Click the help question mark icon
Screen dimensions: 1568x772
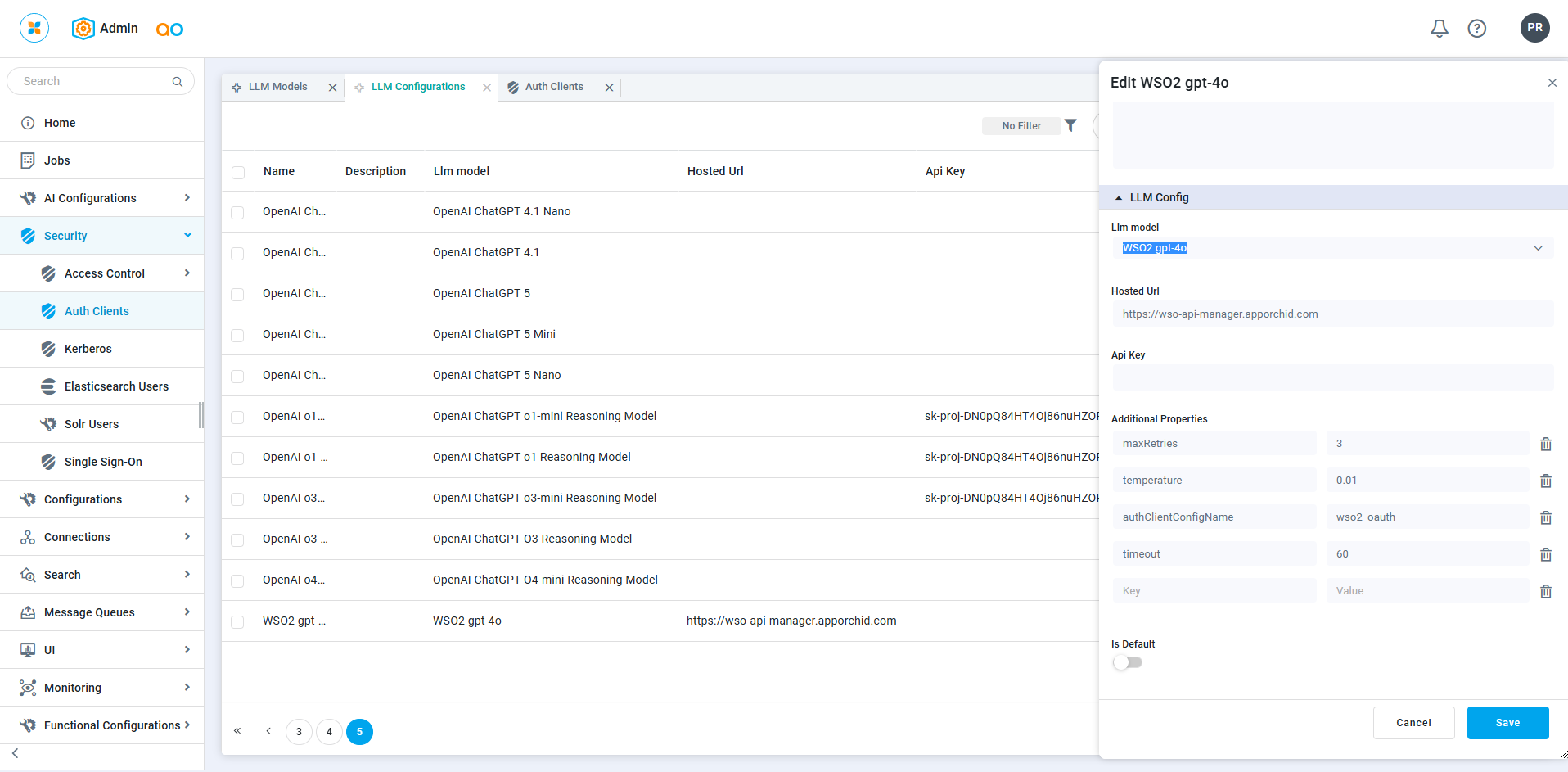(1476, 29)
